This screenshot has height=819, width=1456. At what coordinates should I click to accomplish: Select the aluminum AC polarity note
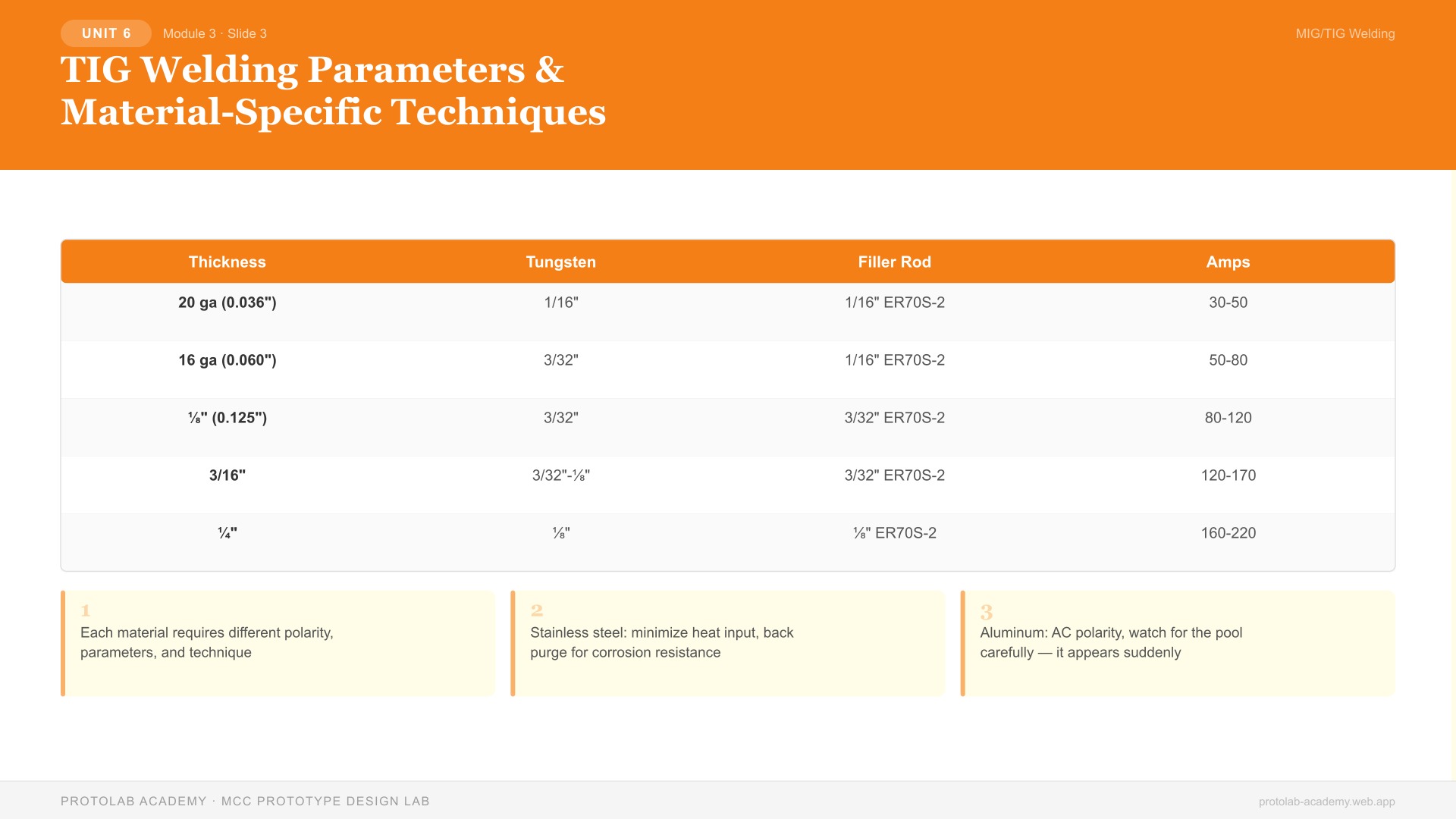[1177, 643]
